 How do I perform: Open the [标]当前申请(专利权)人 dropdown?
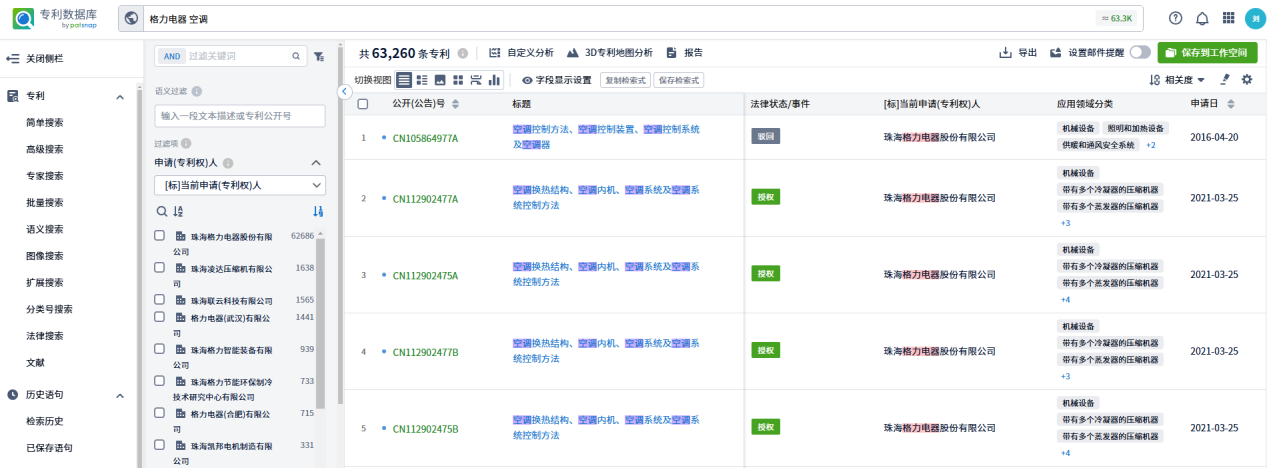(x=239, y=185)
